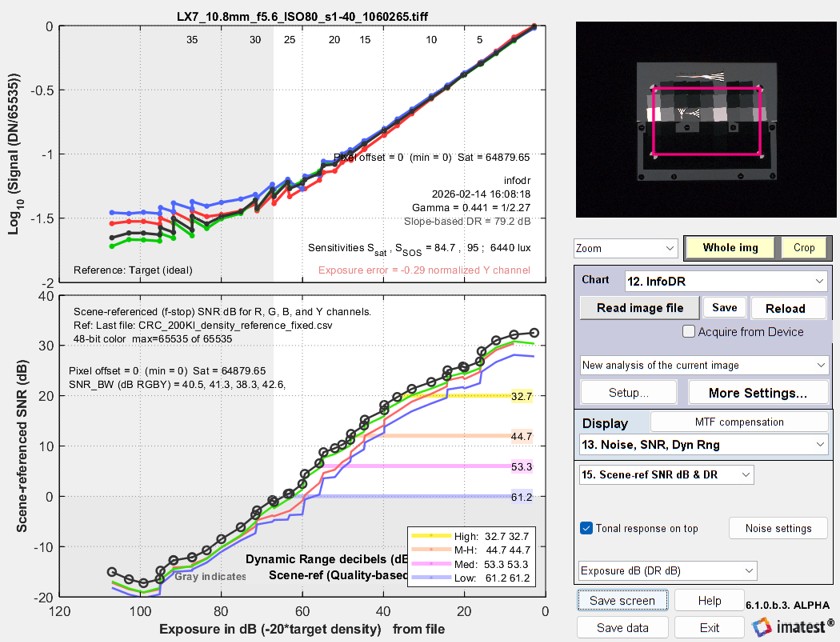Expand the Exposure dB (DR dB) dropdown
Screen dimensions: 840x642
click(x=665, y=571)
